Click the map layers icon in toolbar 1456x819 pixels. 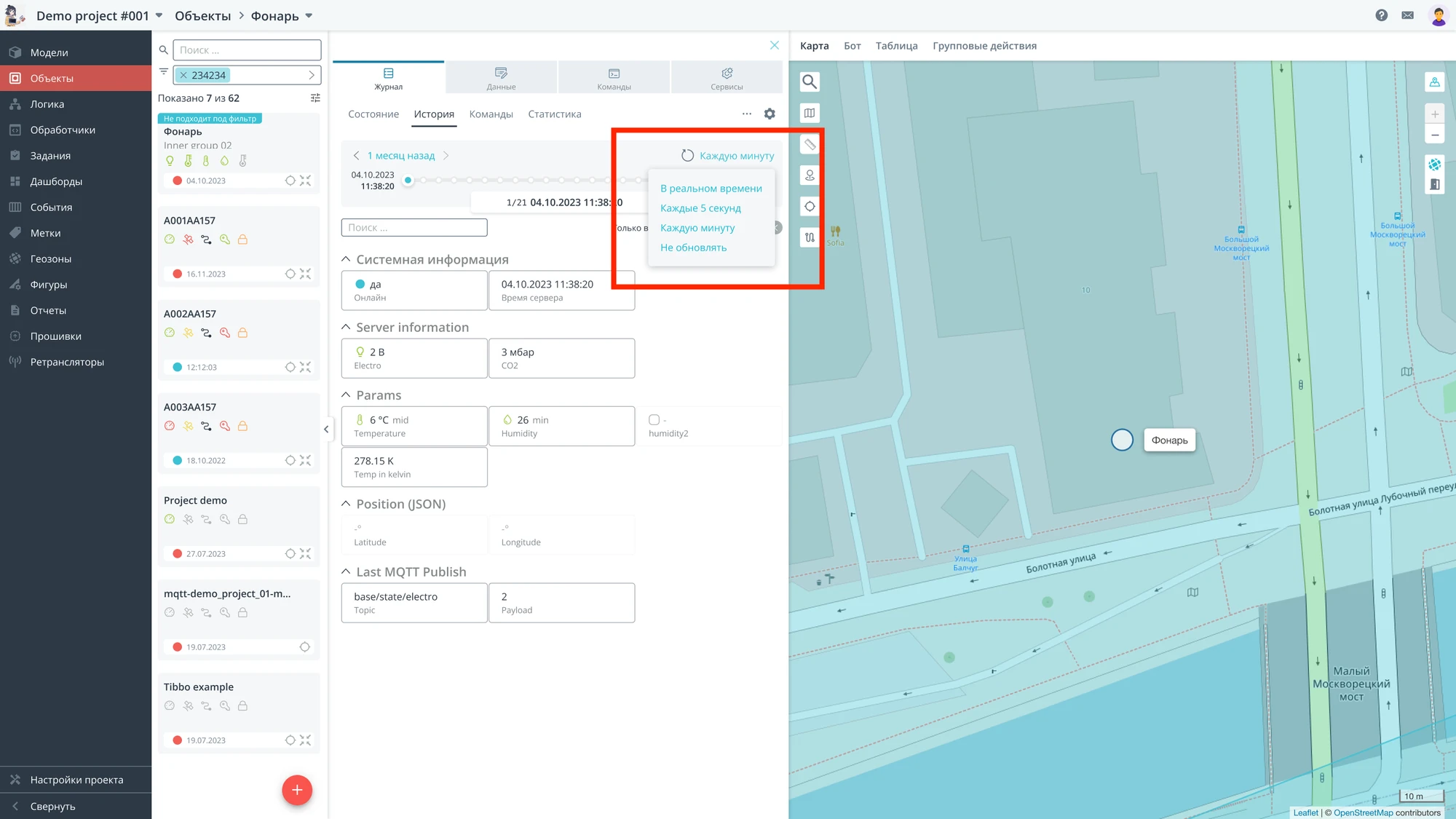point(810,113)
